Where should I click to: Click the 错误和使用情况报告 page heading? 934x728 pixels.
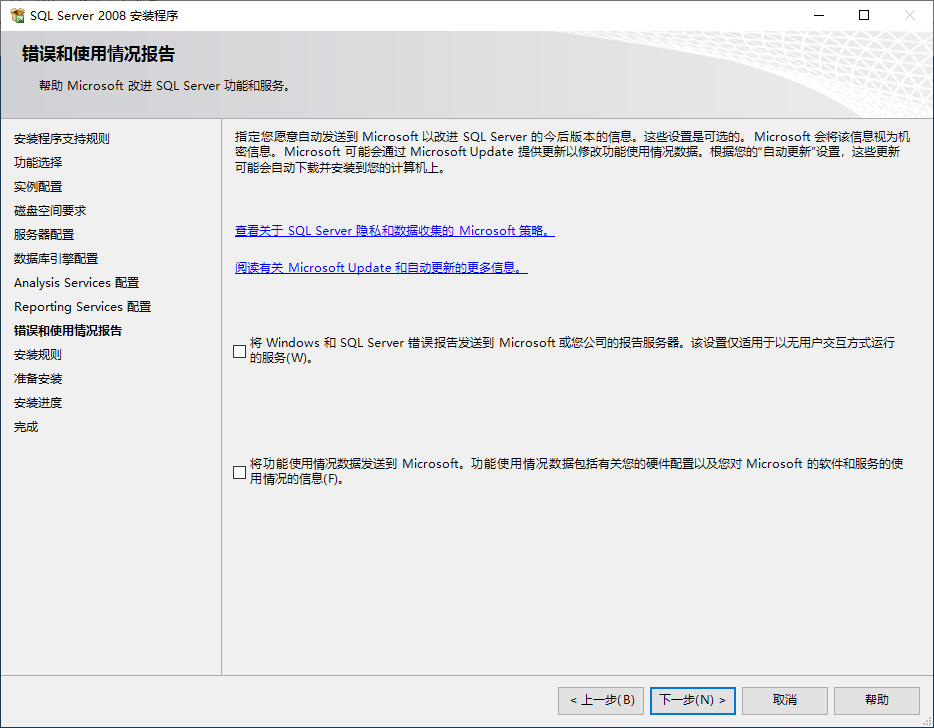click(98, 54)
